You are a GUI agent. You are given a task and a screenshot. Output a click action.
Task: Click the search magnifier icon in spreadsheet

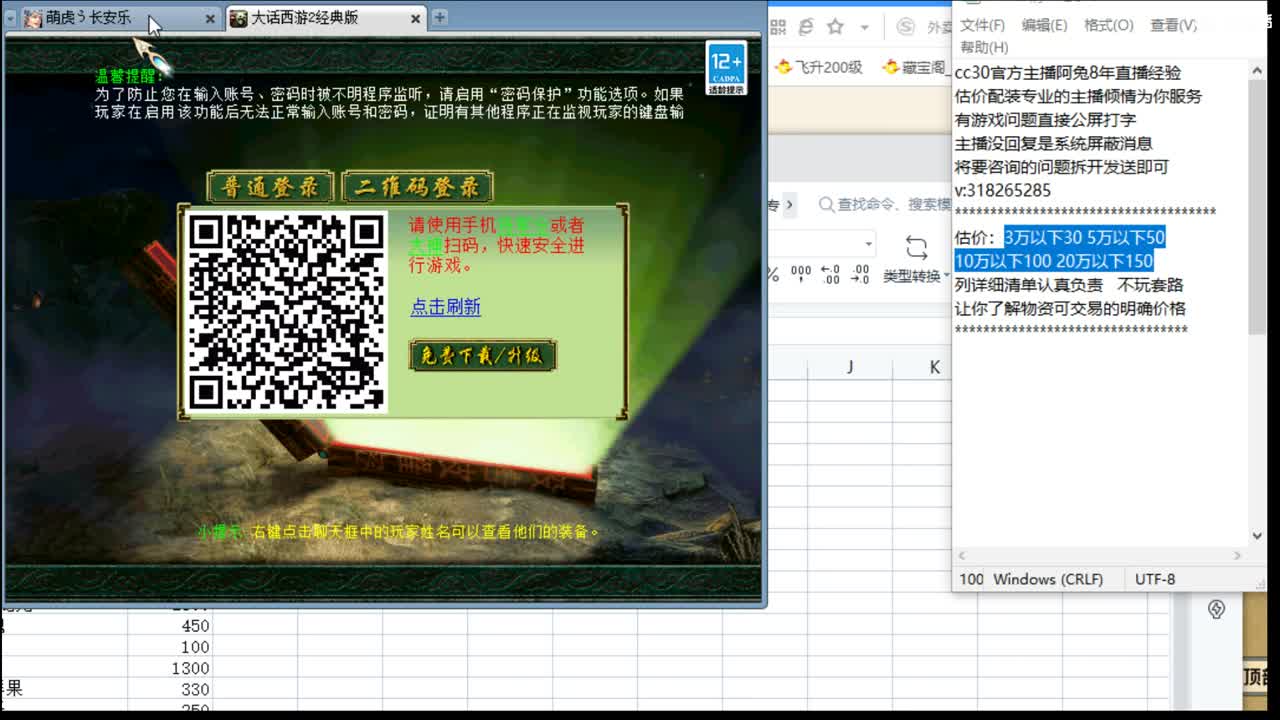[826, 205]
